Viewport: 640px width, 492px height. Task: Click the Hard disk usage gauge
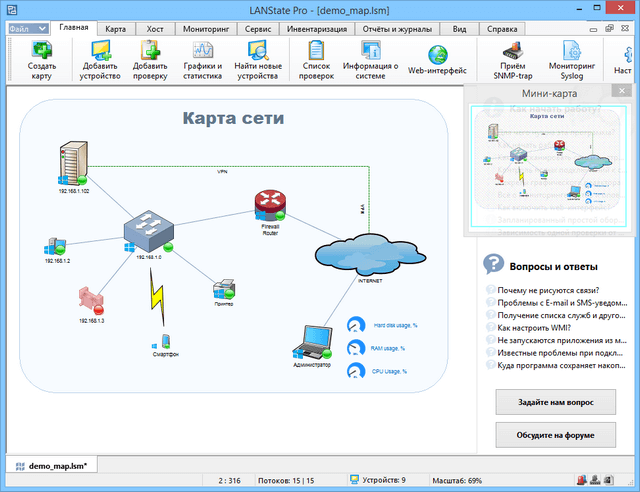[x=357, y=326]
